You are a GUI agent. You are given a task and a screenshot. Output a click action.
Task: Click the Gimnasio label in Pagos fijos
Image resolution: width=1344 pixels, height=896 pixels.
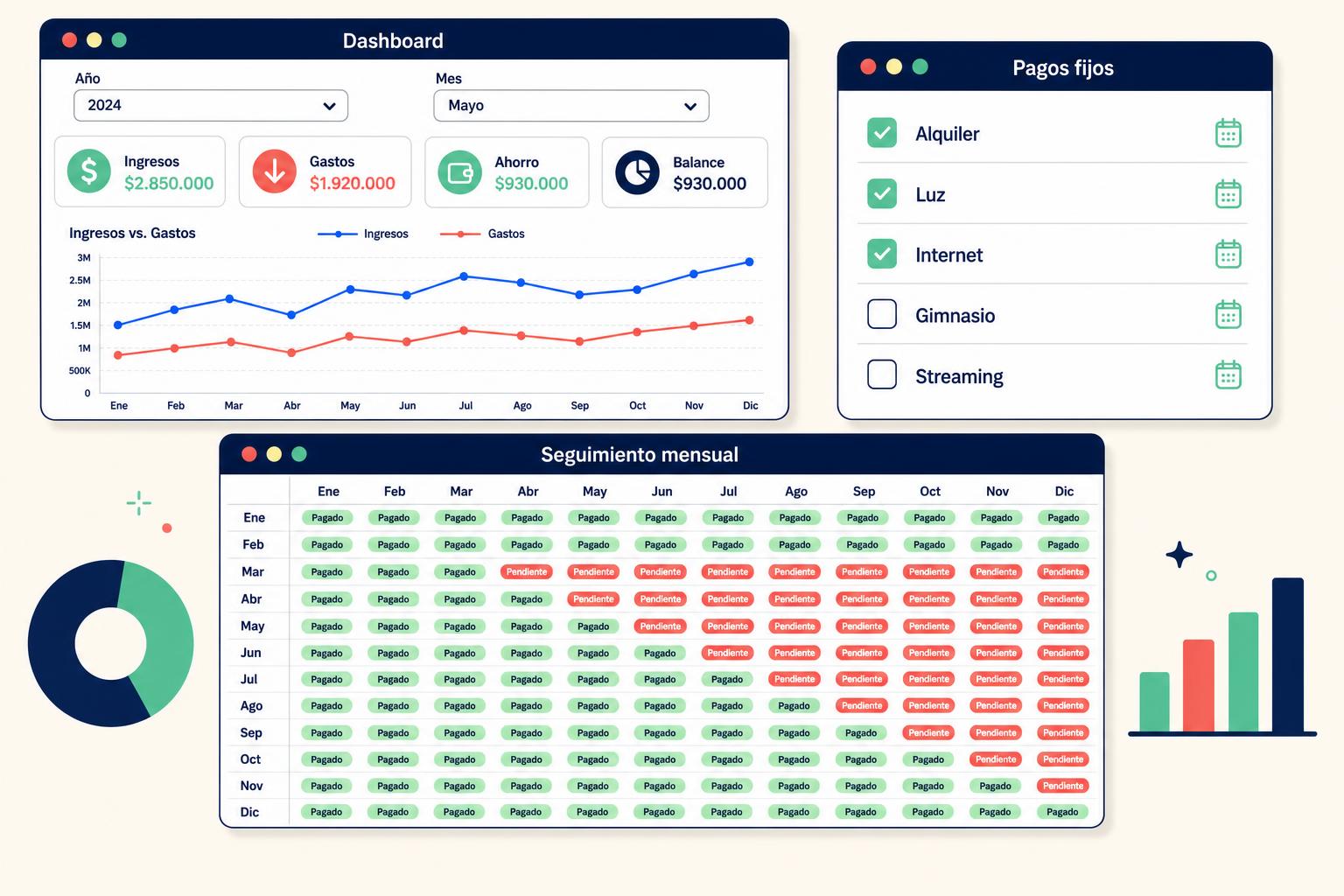(x=955, y=315)
